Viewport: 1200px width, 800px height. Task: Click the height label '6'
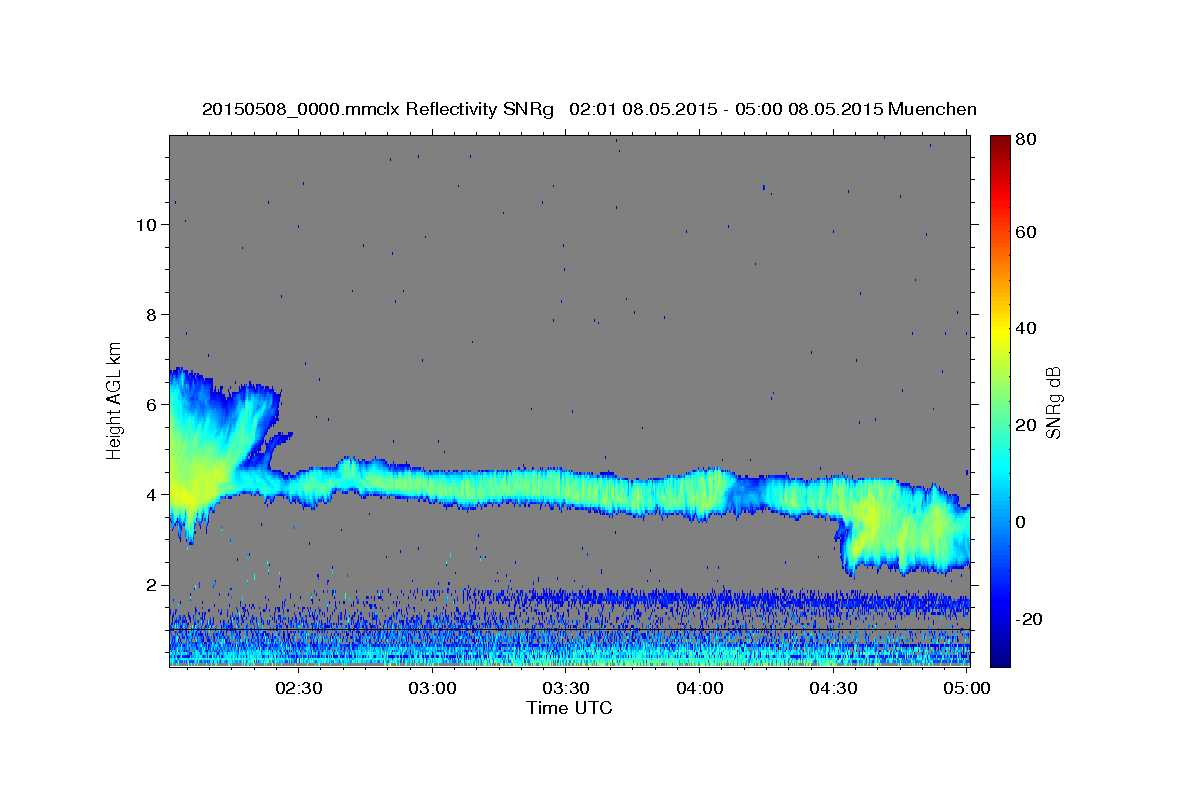pos(151,405)
